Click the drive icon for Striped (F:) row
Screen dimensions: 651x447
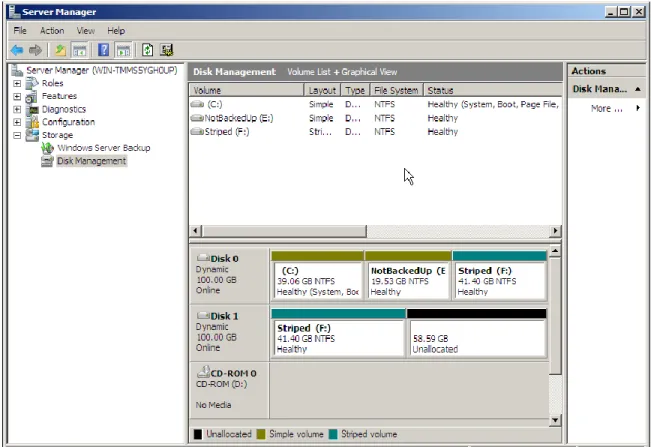click(x=197, y=132)
